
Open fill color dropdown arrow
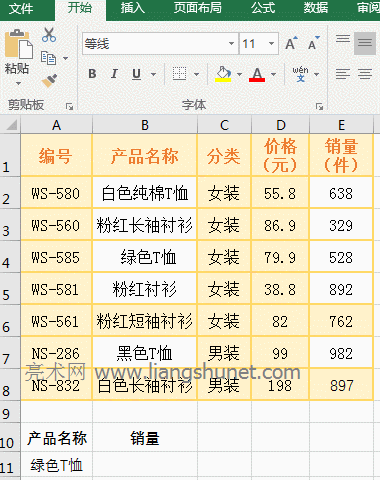pos(239,74)
